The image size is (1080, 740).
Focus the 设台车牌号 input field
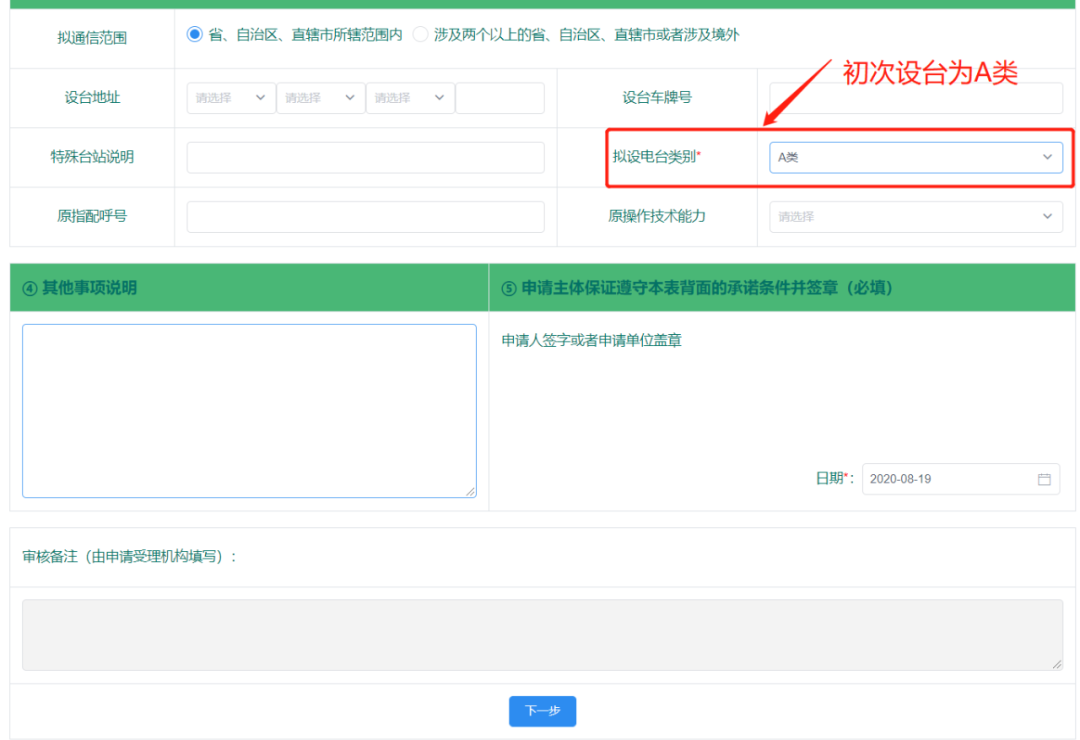click(x=915, y=98)
